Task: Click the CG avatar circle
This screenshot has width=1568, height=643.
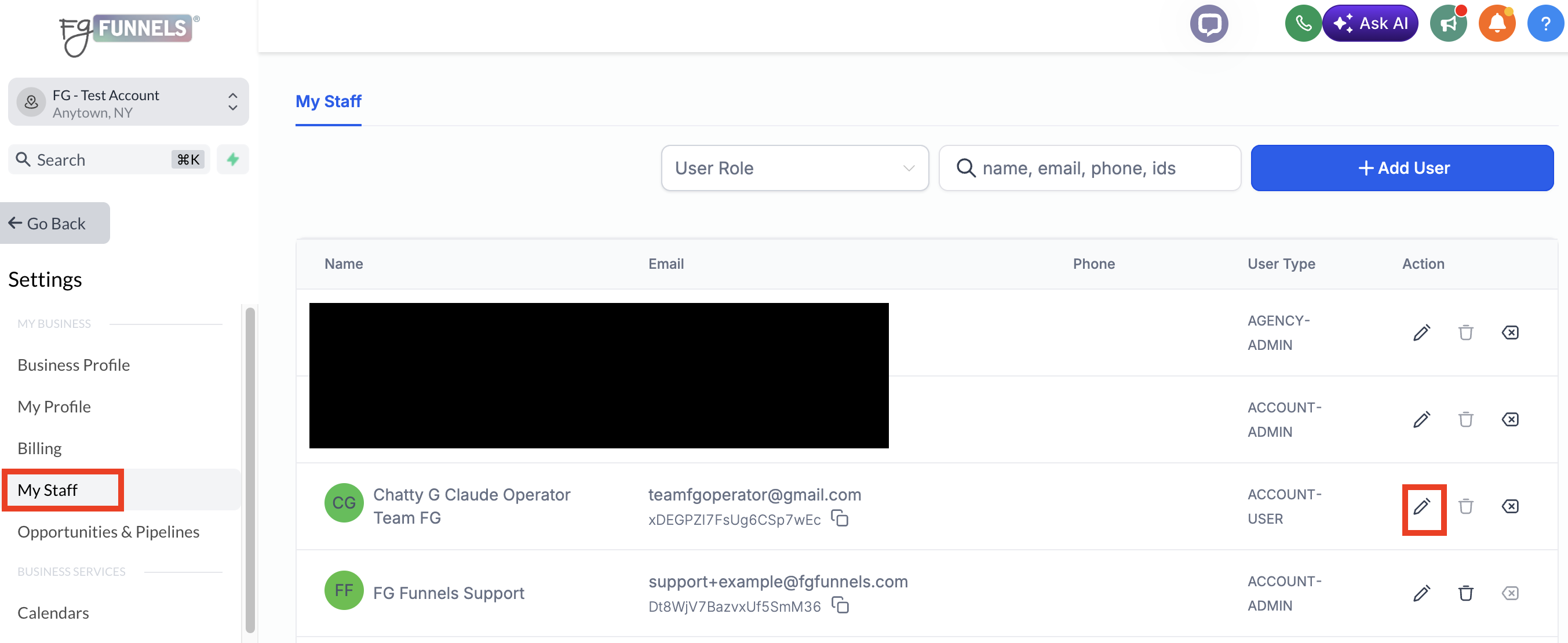Action: point(344,503)
